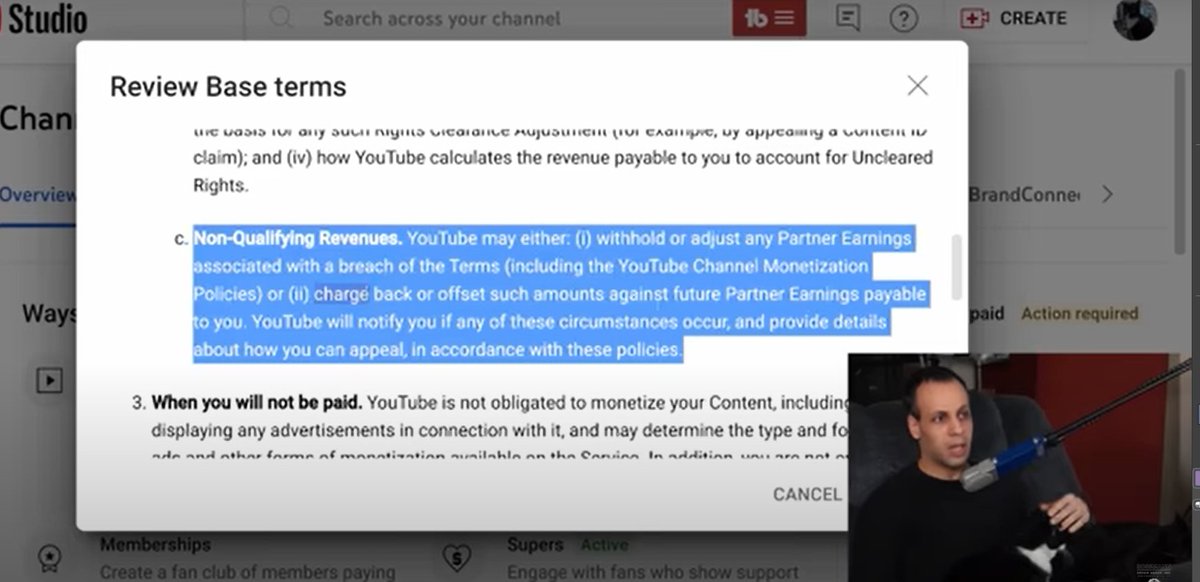Open the account avatar menu

1134,18
